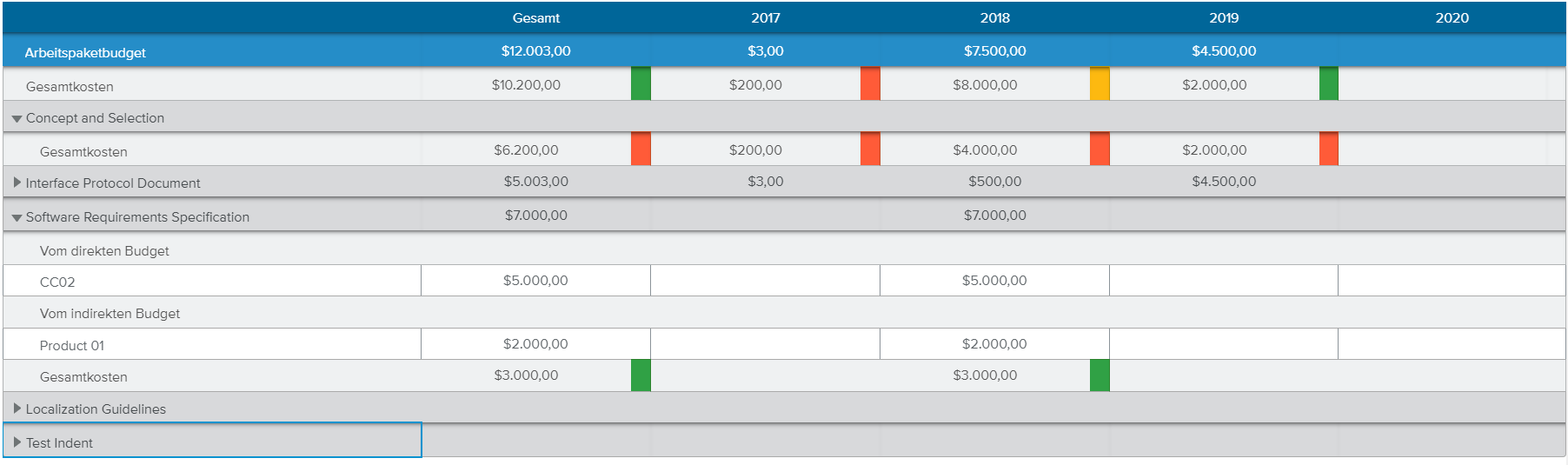Click Product 01 Gesamt cell with $2.000,00
The width and height of the screenshot is (1568, 465).
point(535,344)
